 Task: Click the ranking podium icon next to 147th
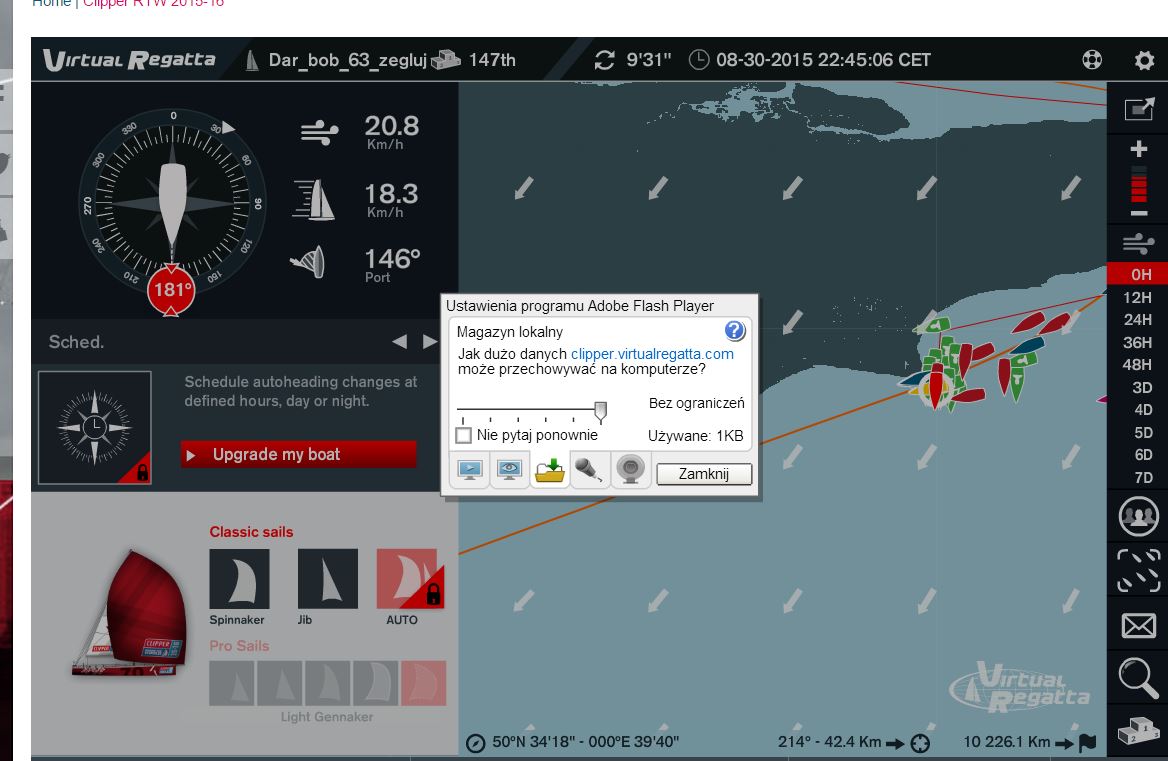[x=445, y=59]
